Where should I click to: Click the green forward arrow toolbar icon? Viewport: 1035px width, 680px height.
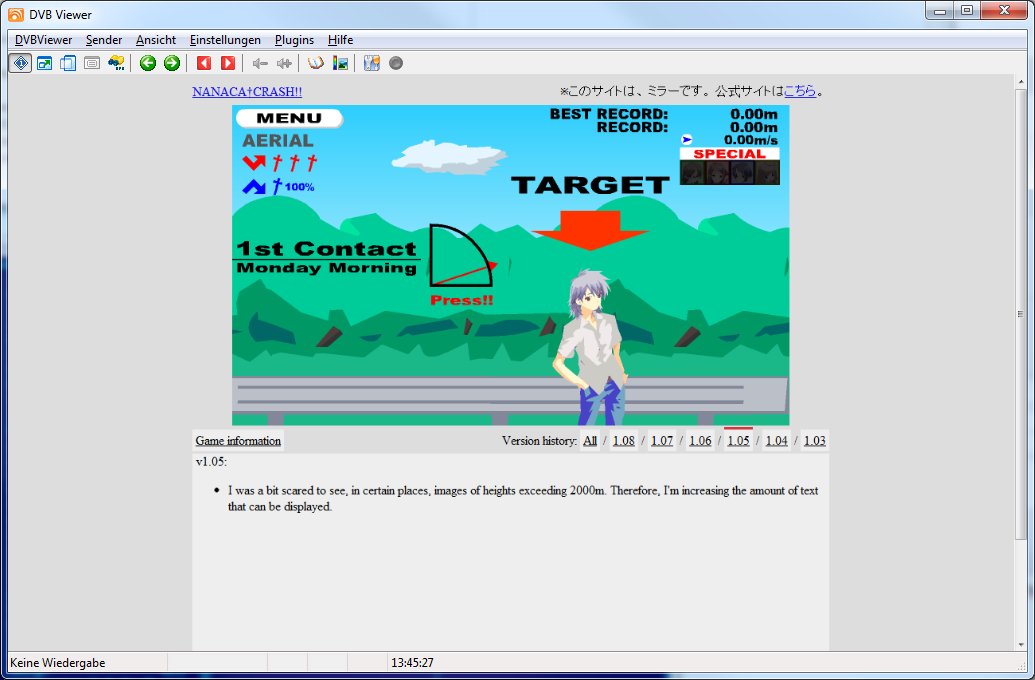point(172,63)
